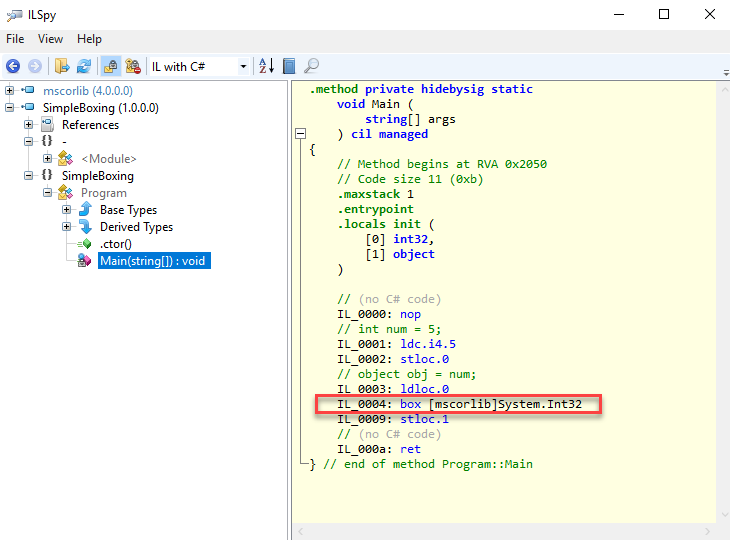This screenshot has width=730, height=540.
Task: Expand the References tree node
Action: 29,125
